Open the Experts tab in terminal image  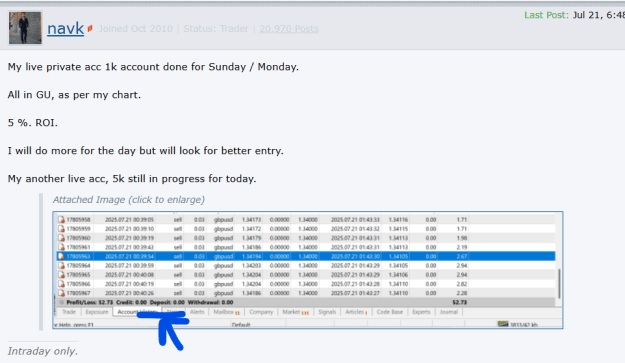point(421,312)
